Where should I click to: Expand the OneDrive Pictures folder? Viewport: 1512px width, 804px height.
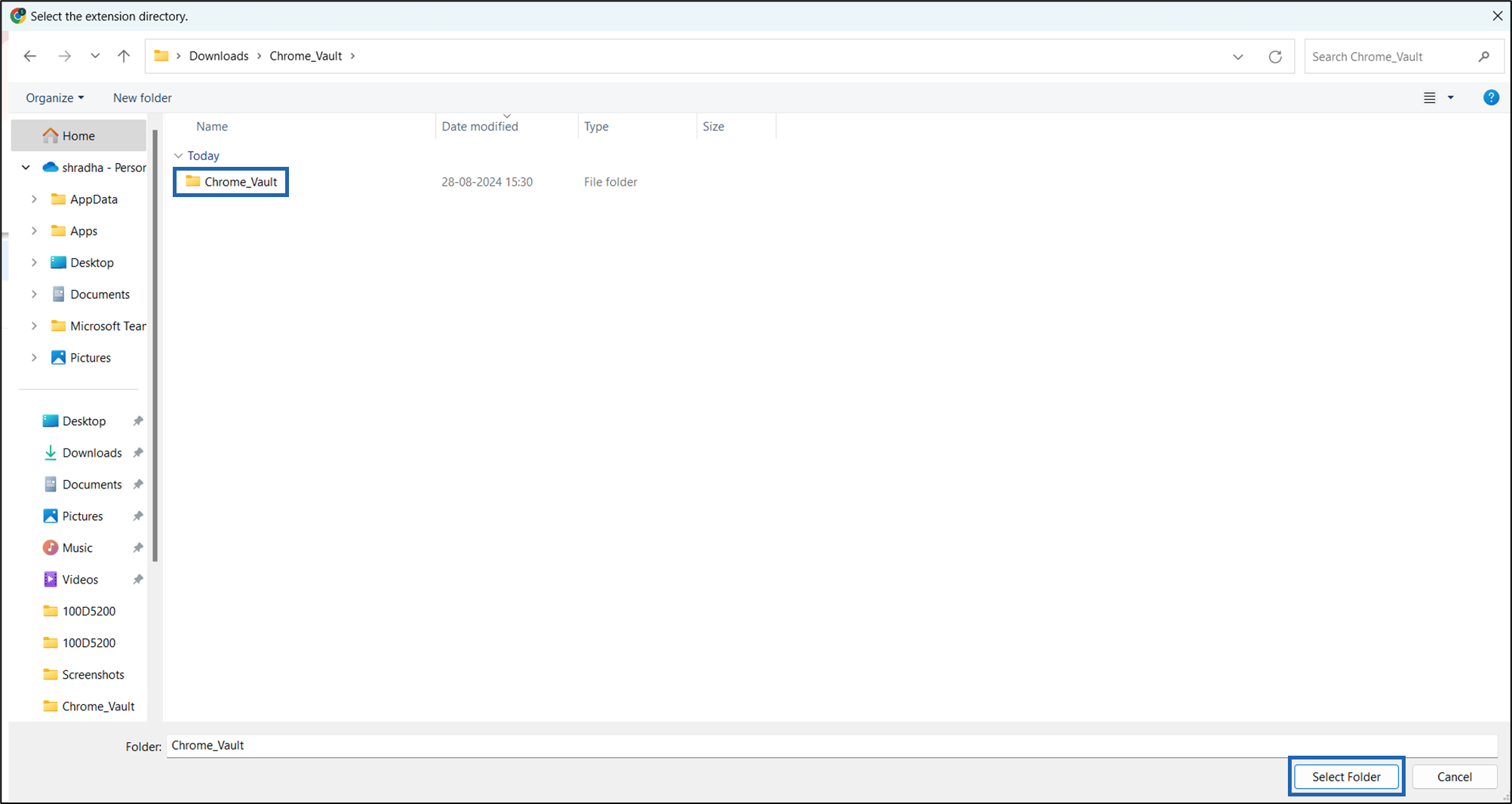[34, 358]
